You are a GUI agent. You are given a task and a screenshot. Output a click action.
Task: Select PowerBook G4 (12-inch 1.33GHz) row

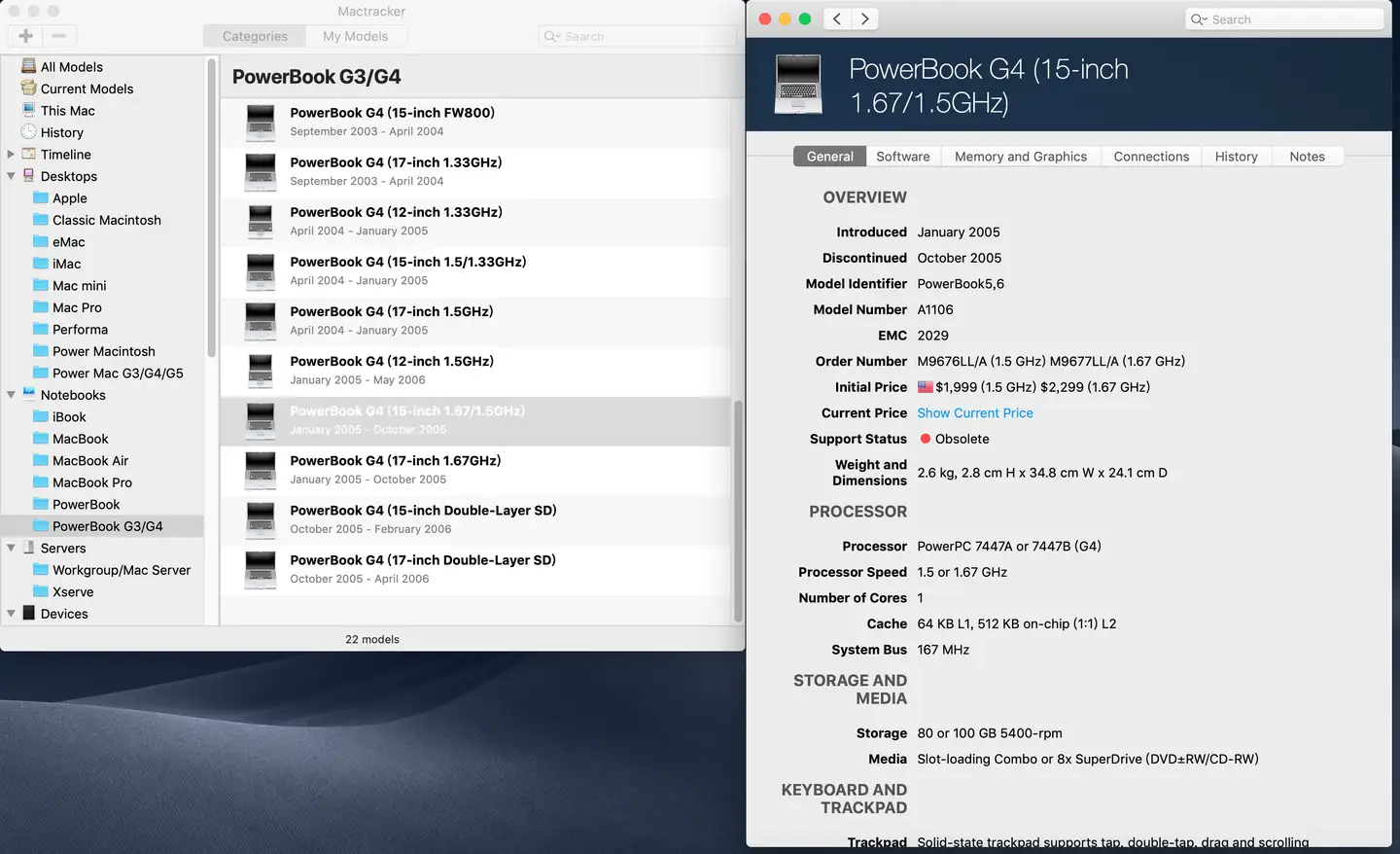[x=475, y=222]
